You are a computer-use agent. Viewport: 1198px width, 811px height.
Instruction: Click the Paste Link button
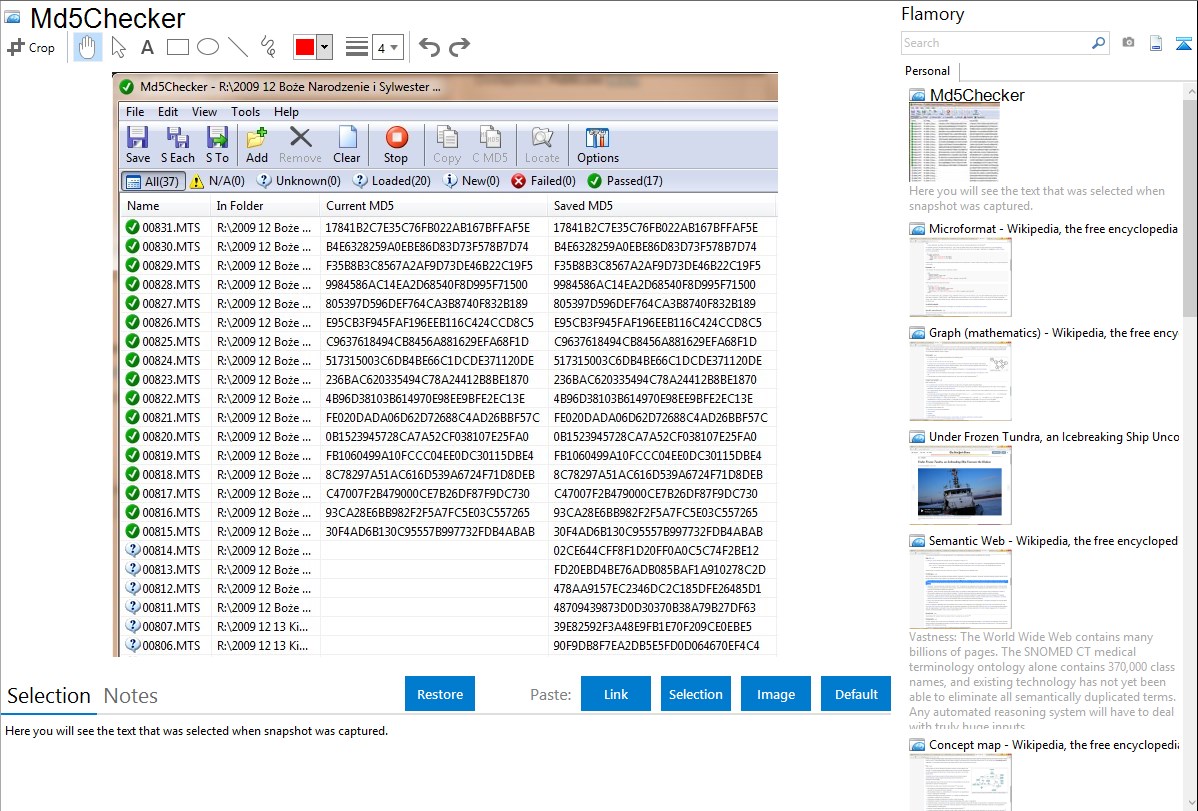[616, 694]
